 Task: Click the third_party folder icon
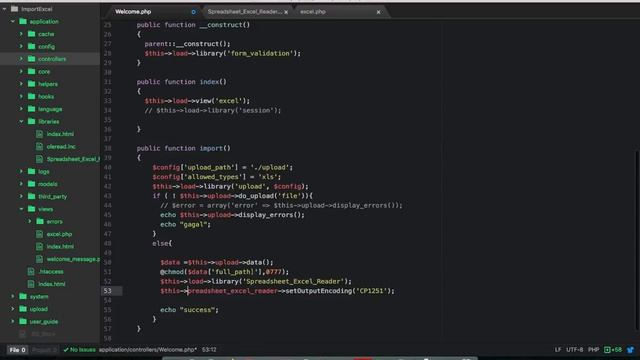coord(31,196)
